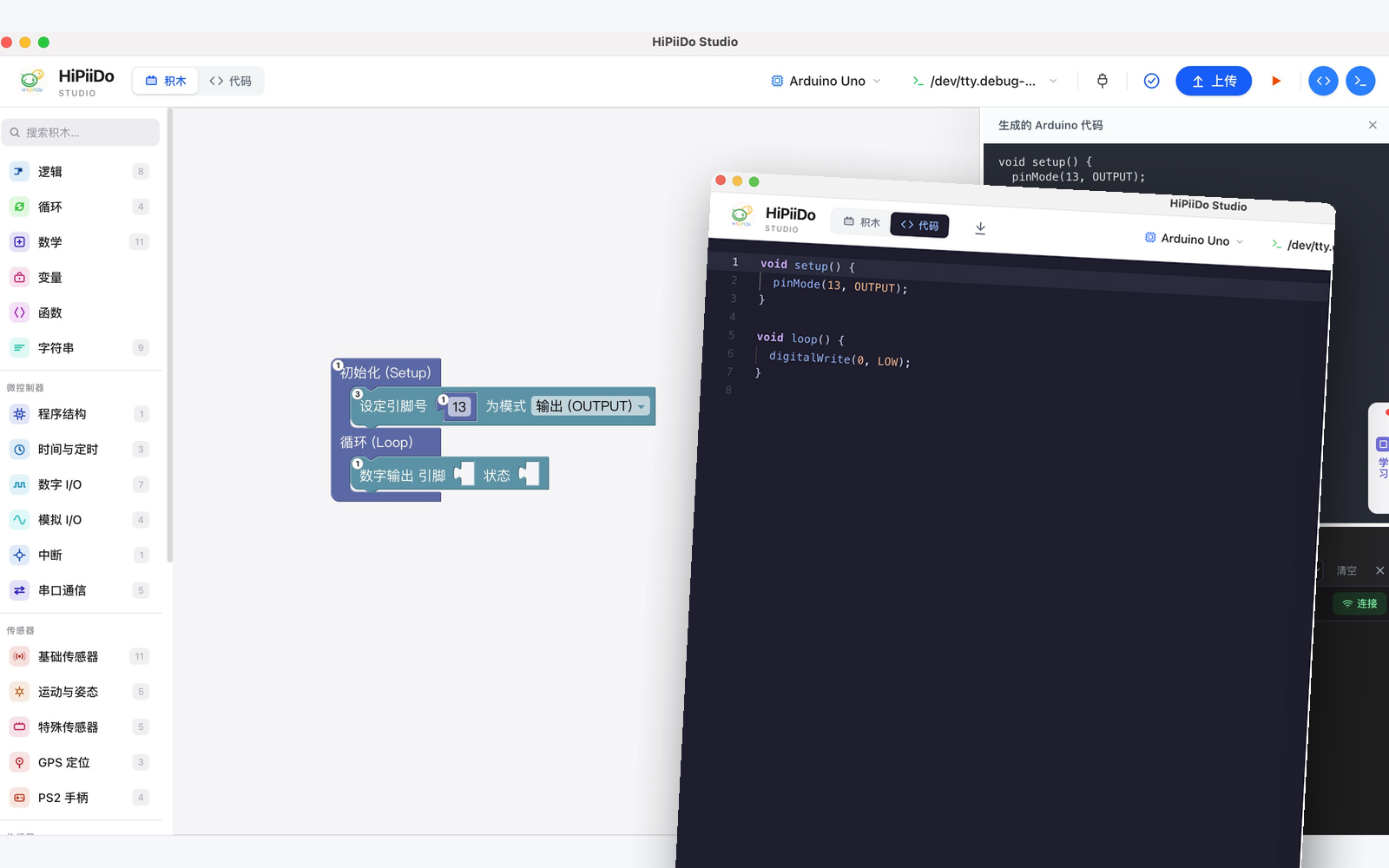The height and width of the screenshot is (868, 1389).
Task: Open the 变量 (Variables) block category
Action: 80,278
